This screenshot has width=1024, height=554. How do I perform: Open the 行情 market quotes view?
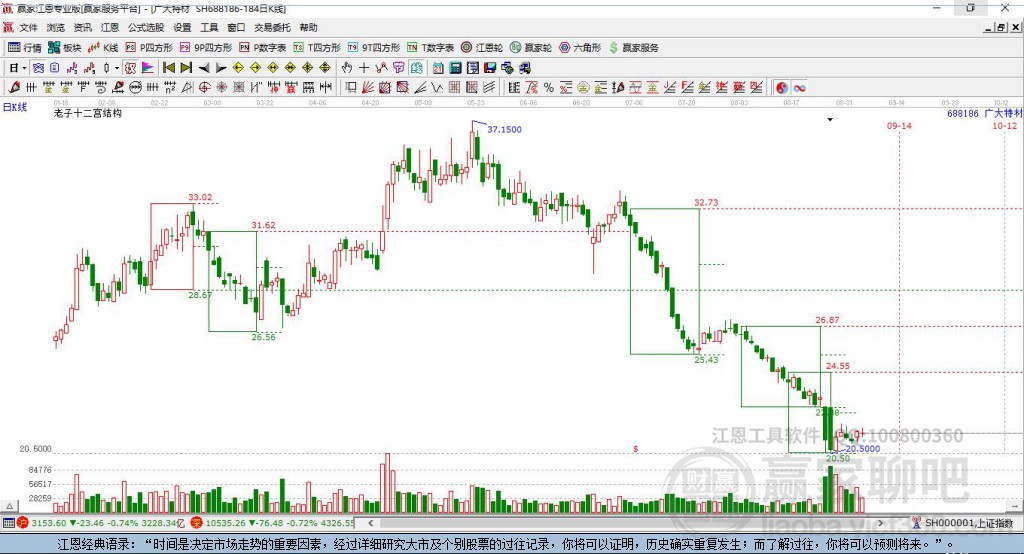tap(24, 48)
